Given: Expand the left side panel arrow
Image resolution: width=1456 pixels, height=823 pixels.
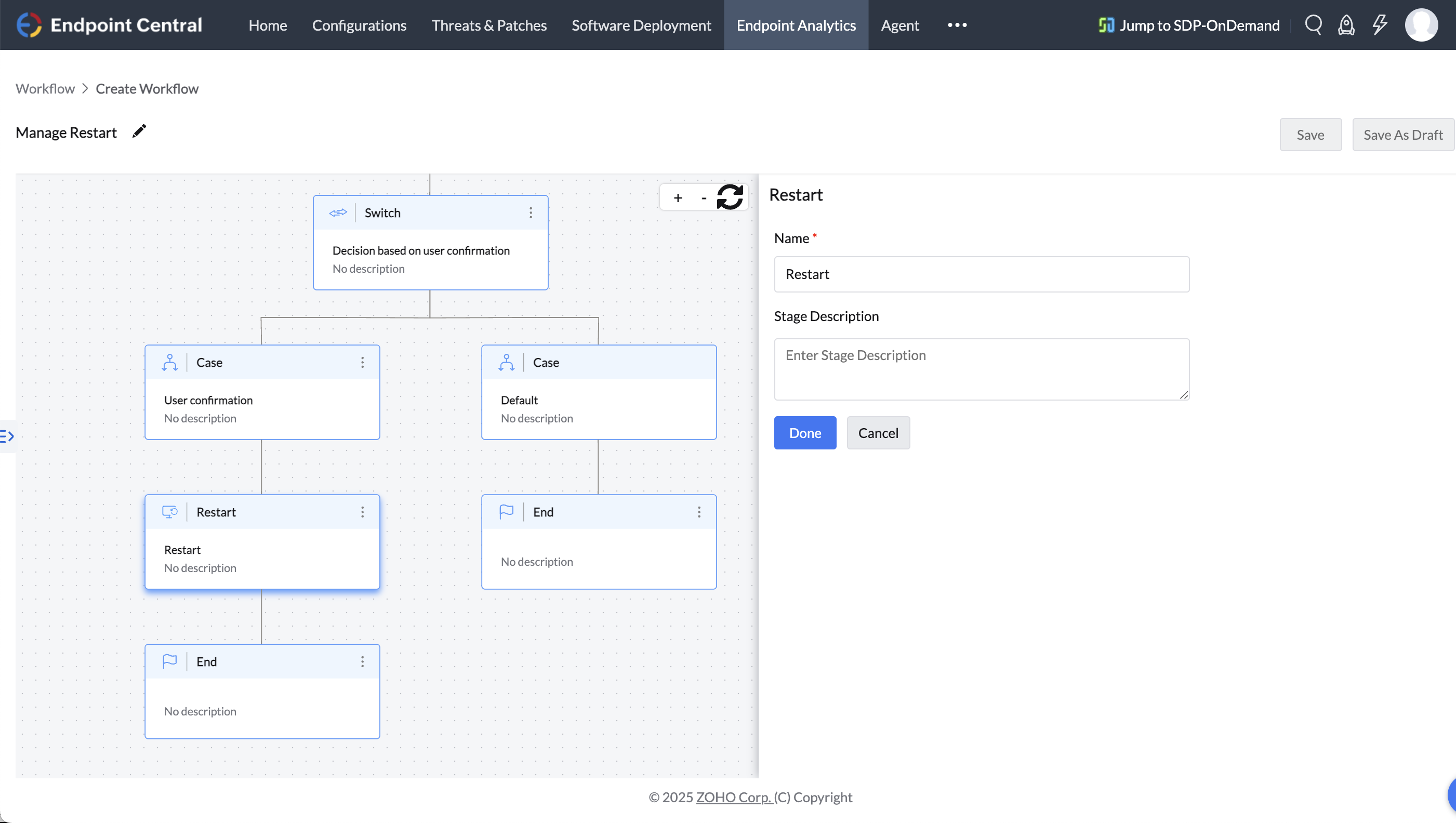Looking at the screenshot, I should [7, 436].
